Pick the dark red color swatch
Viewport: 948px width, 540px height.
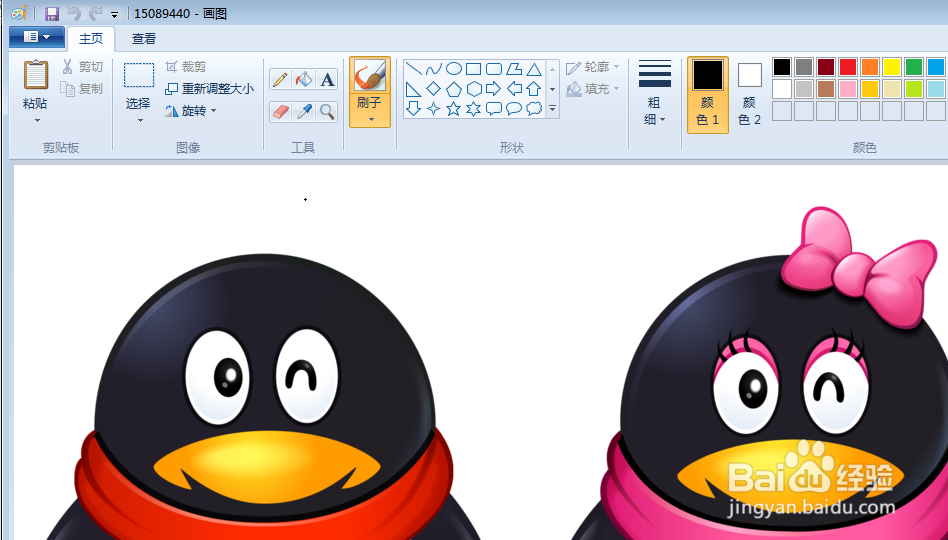826,67
